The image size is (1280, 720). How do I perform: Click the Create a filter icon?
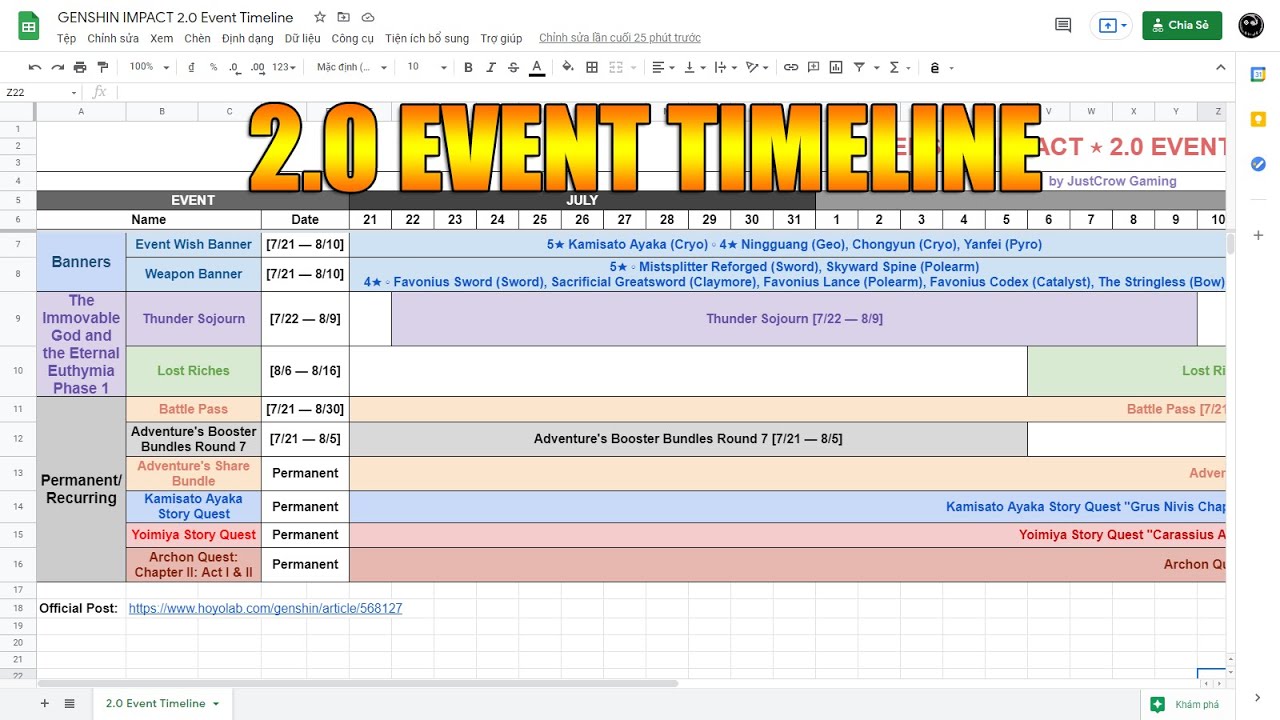tap(859, 67)
